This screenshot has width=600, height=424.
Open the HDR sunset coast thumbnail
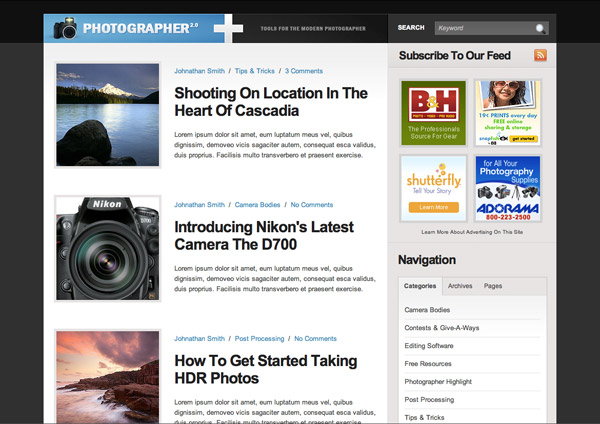[108, 377]
